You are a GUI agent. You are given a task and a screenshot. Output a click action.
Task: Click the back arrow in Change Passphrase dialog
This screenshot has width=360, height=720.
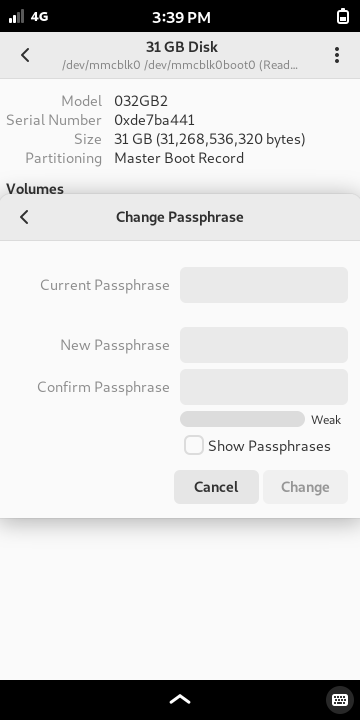click(24, 217)
